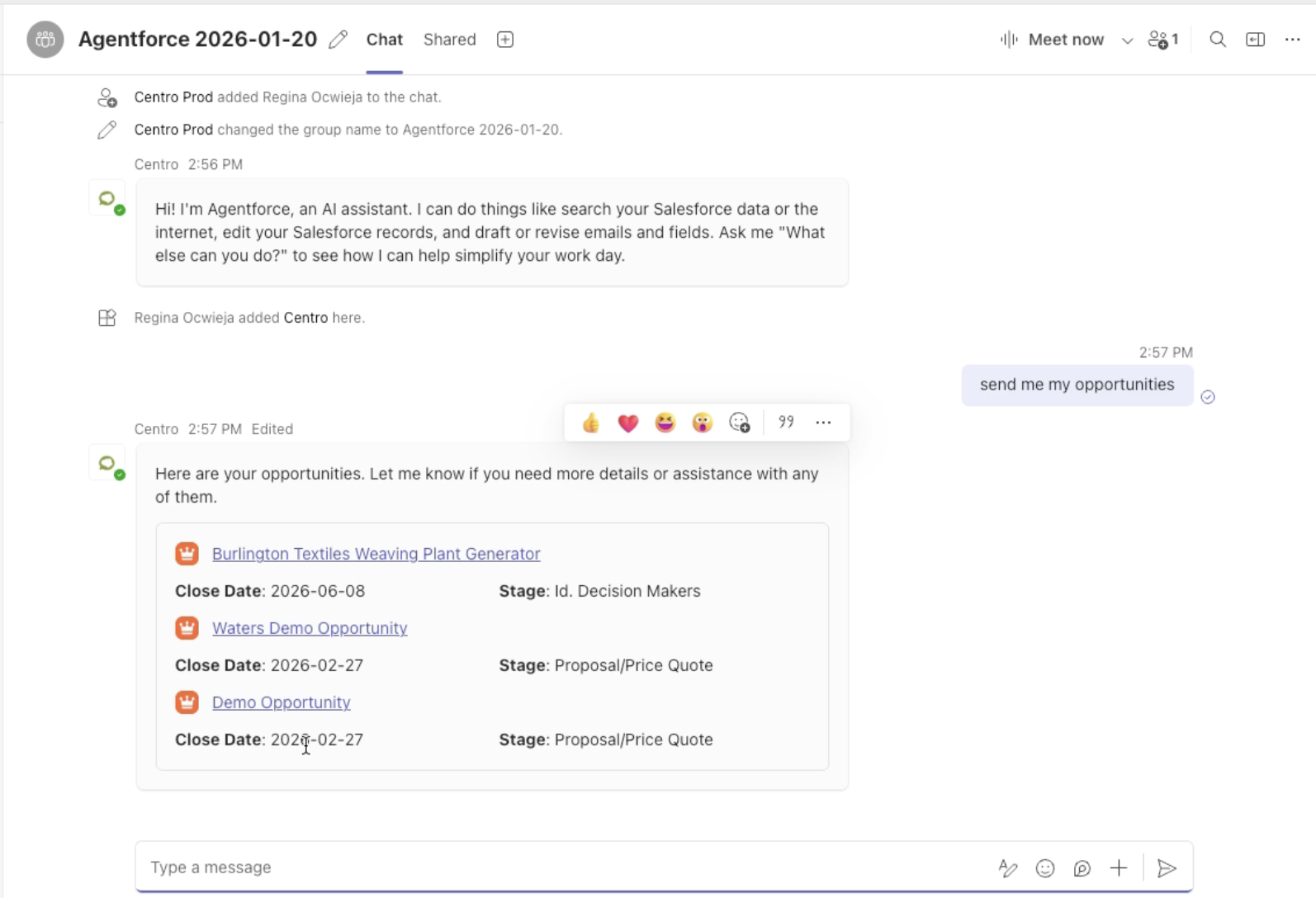Click the Centro bot avatar on opportunities message
1316x898 pixels.
click(x=107, y=463)
